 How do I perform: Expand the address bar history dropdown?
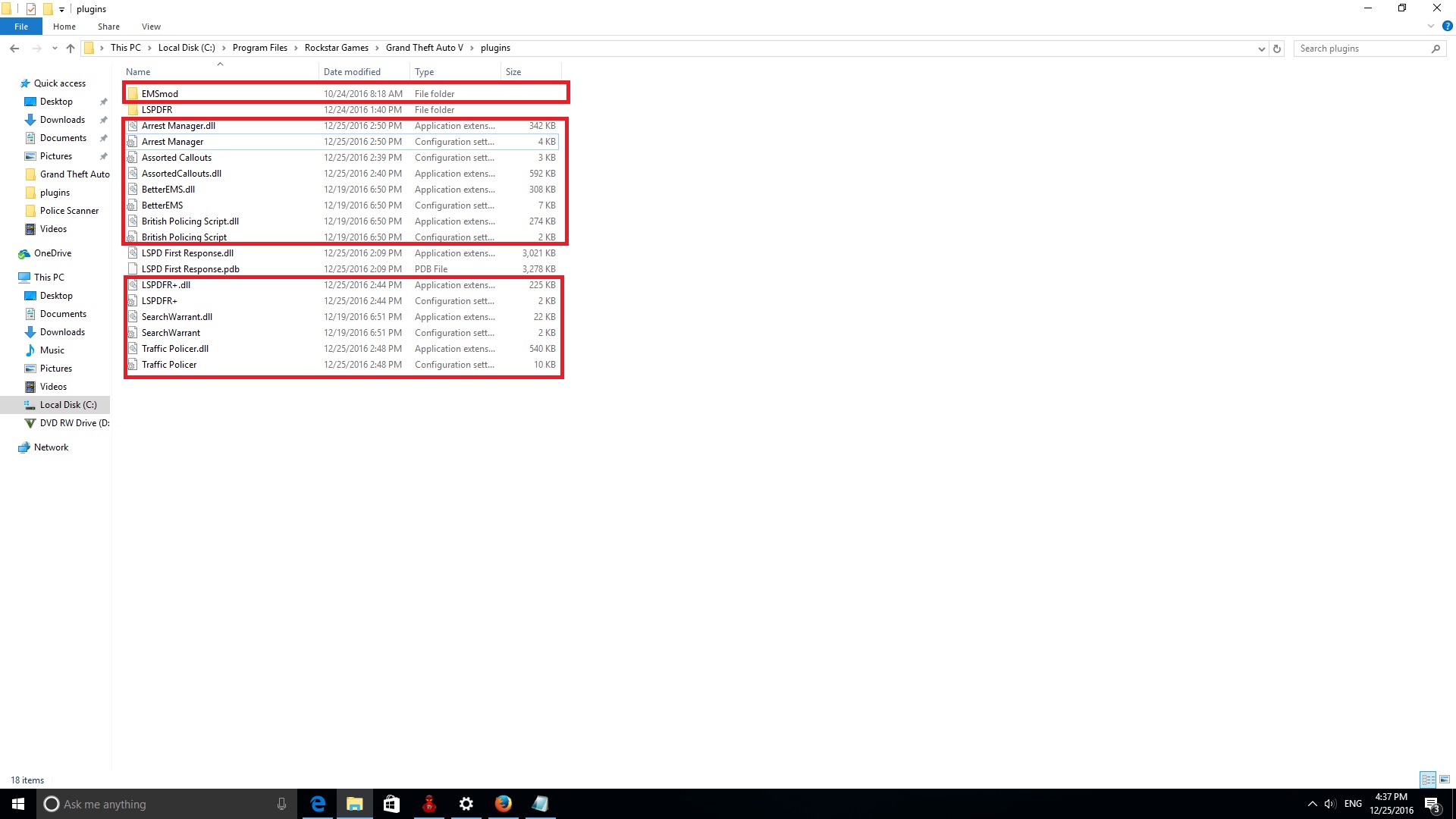point(1261,49)
